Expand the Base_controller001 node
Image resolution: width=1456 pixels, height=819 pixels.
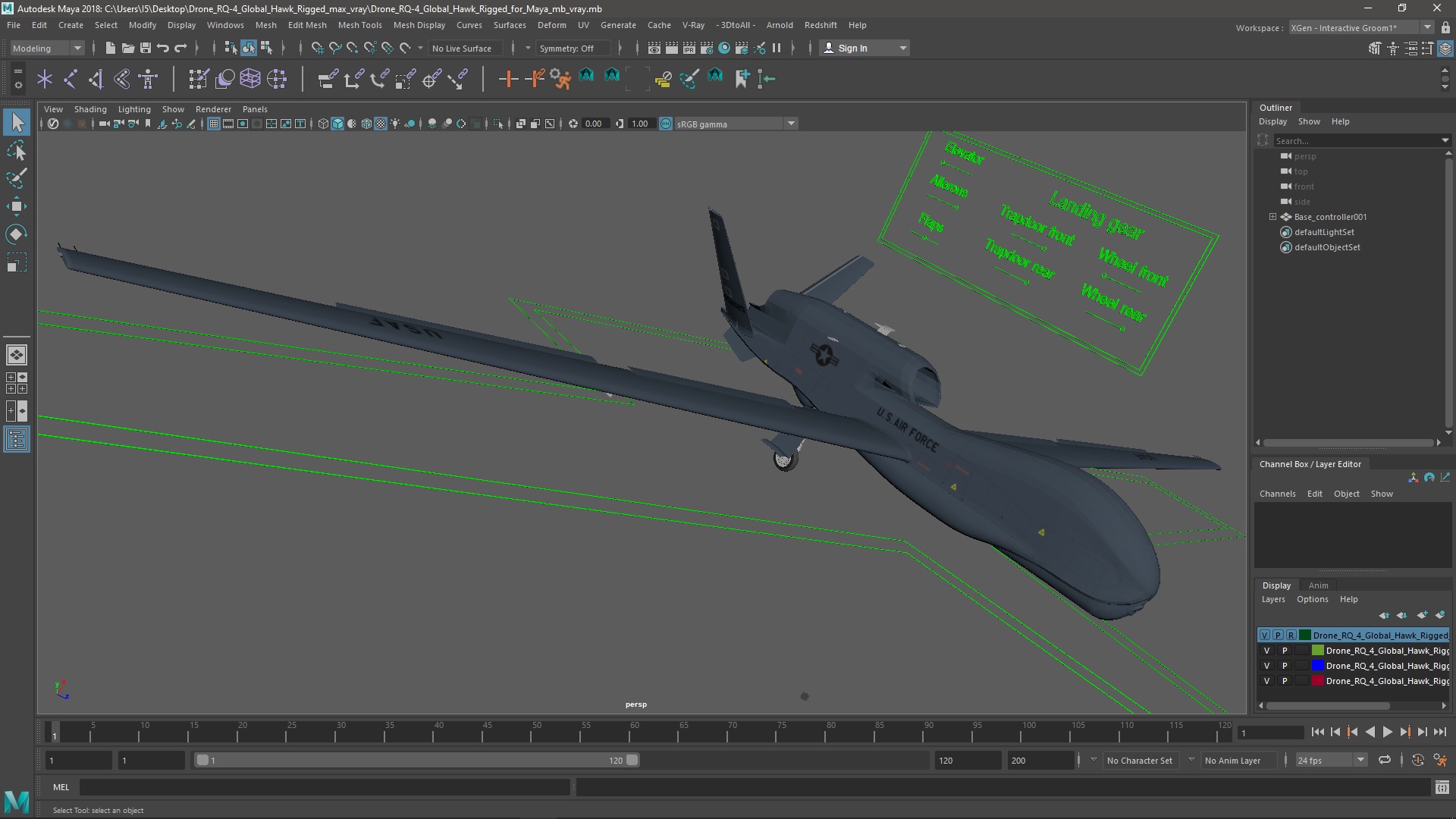[x=1272, y=217]
